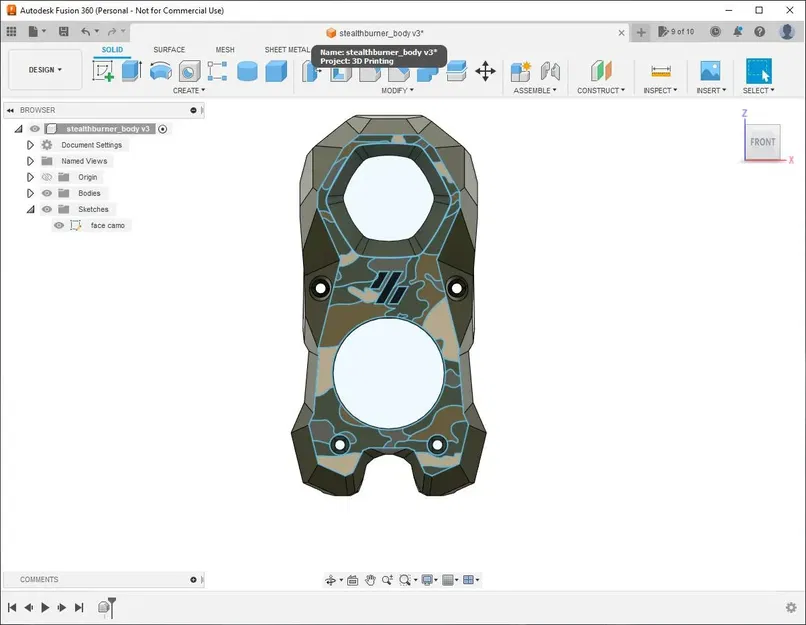Select the Pan hand tool
Viewport: 806px width, 625px height.
pos(370,580)
